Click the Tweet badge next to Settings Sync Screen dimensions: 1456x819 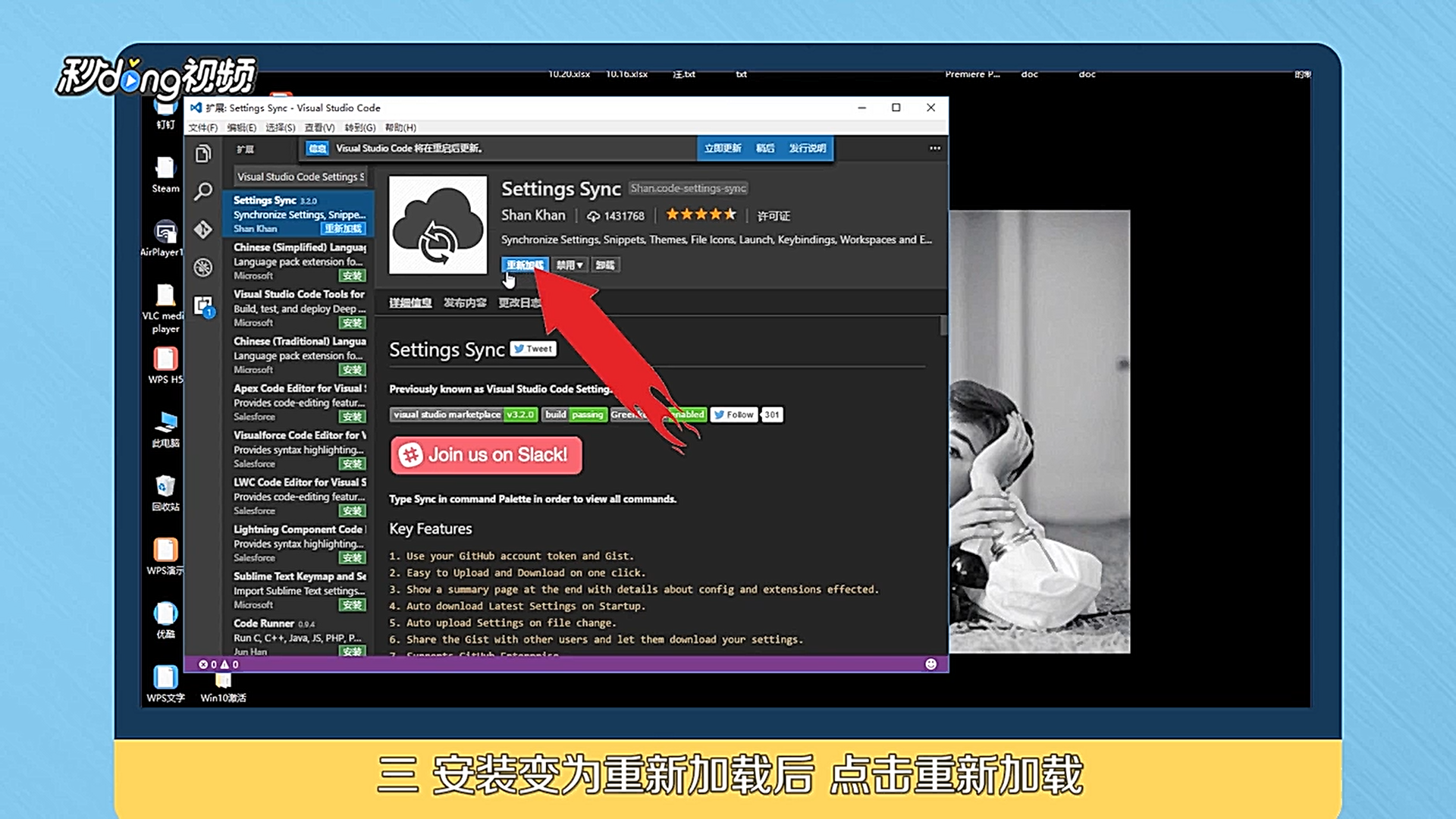point(533,349)
